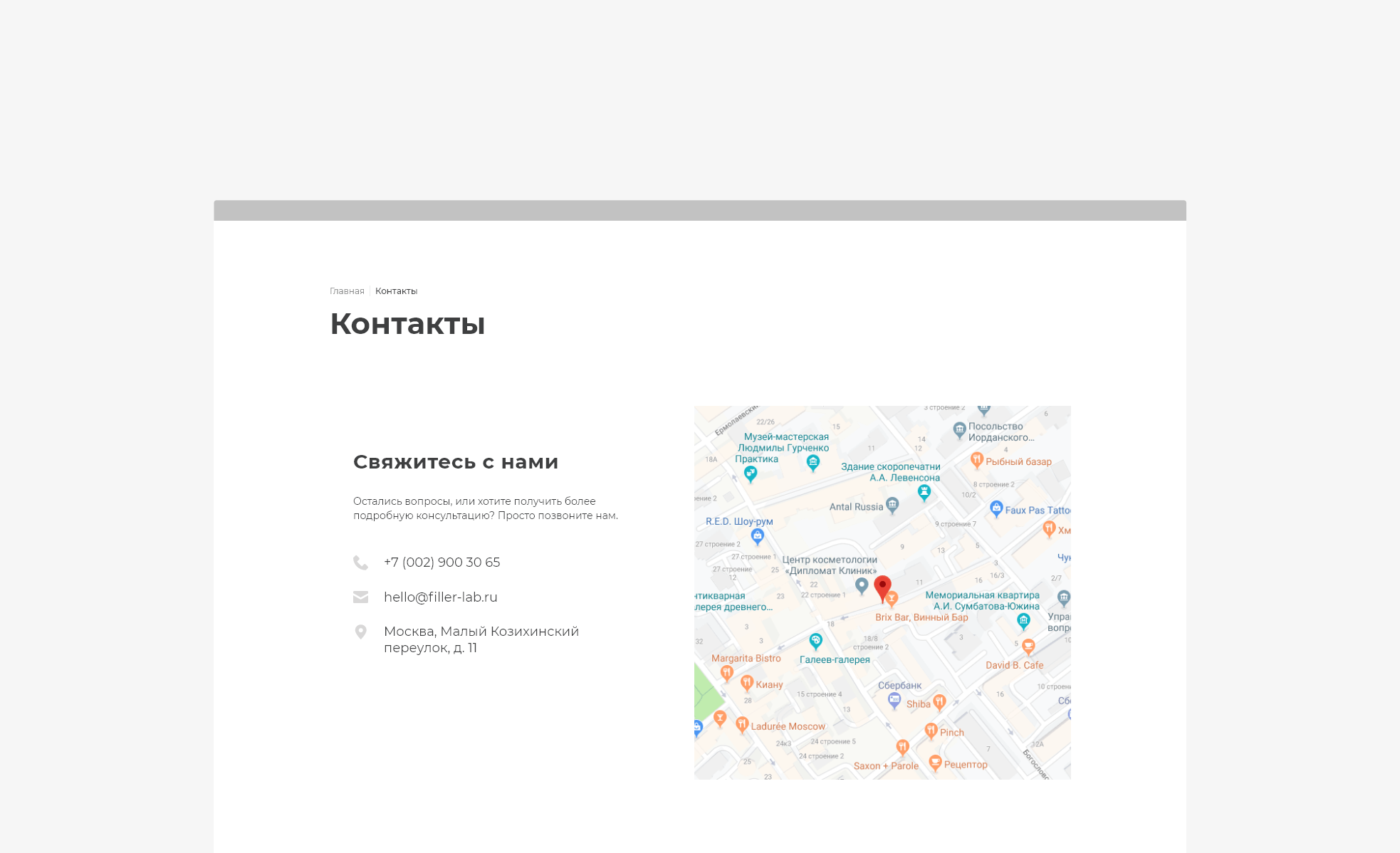Select the Pinch restaurant map icon

(931, 731)
